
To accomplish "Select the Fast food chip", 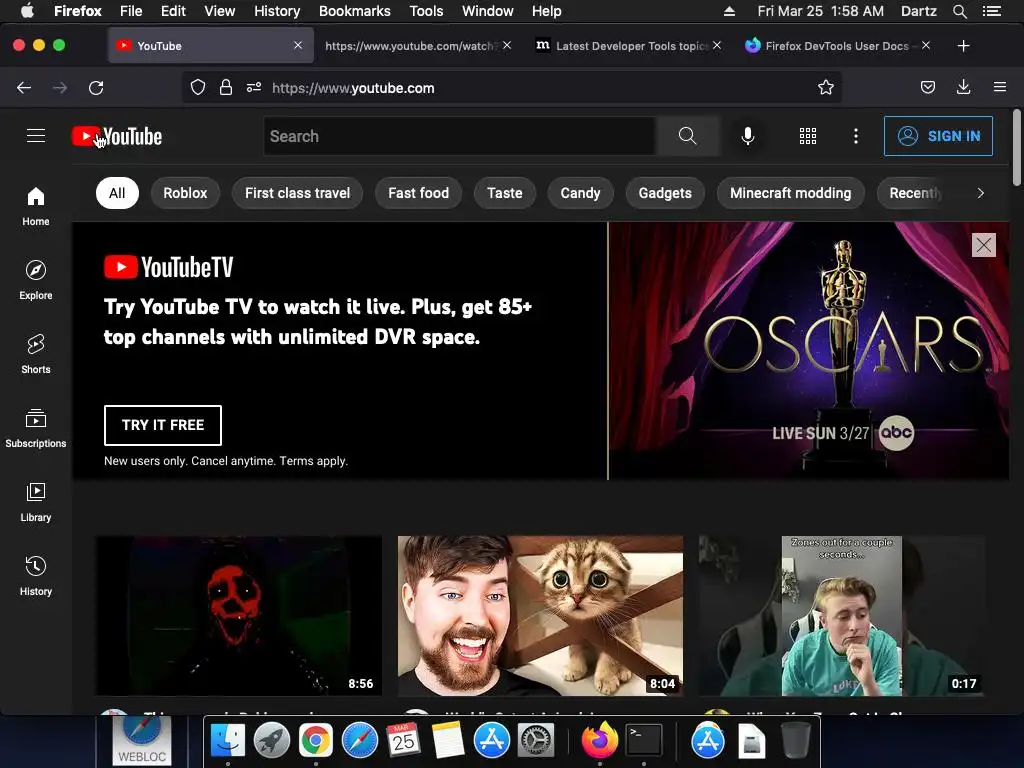I will pyautogui.click(x=419, y=193).
